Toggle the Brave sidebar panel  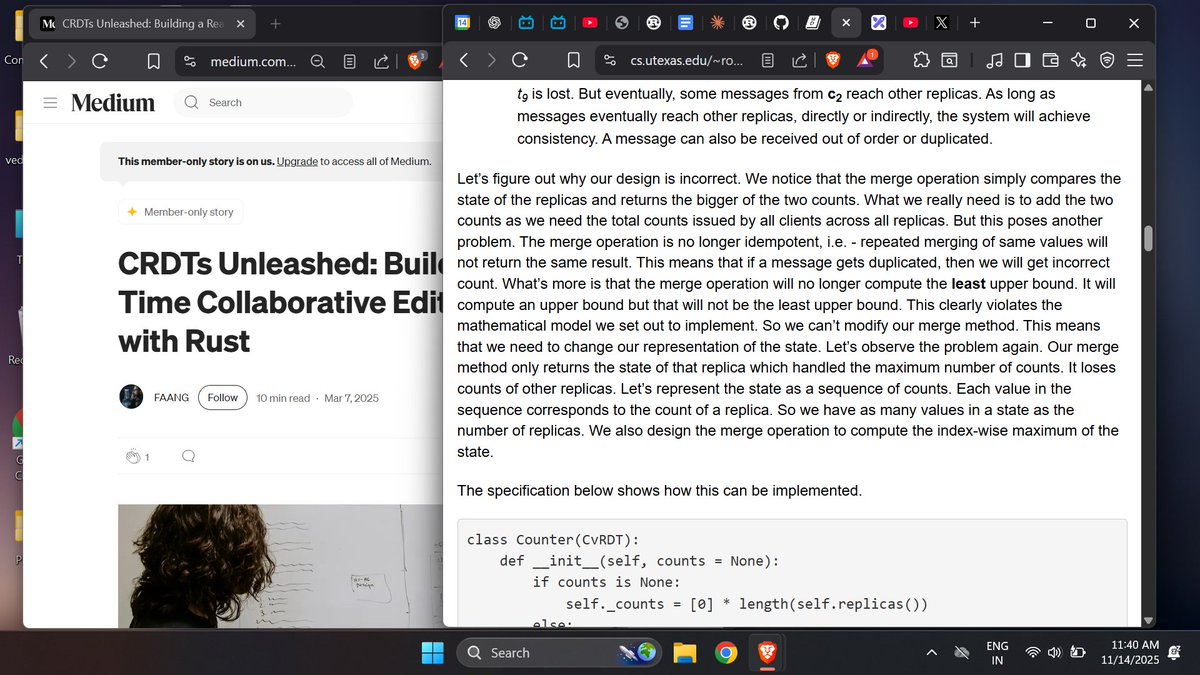1023,60
